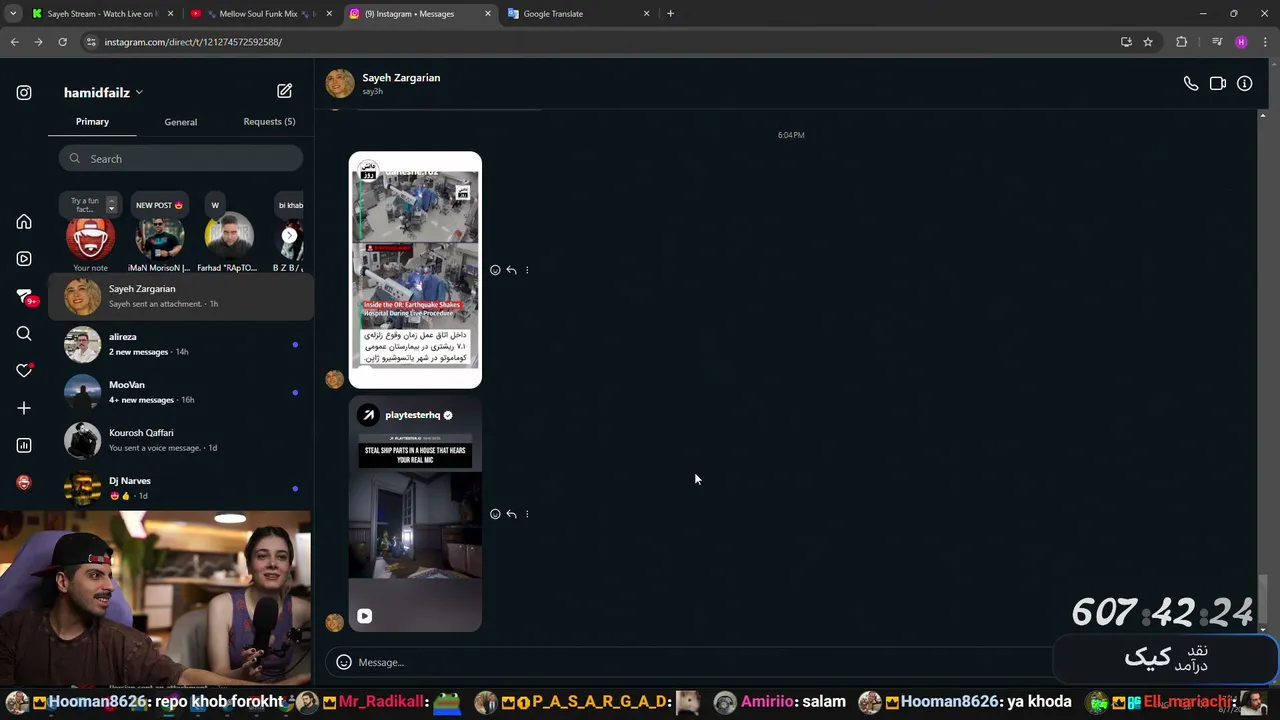Switch to Sayeh Stream browser tab
Screen dimensions: 1280x720
[102, 14]
